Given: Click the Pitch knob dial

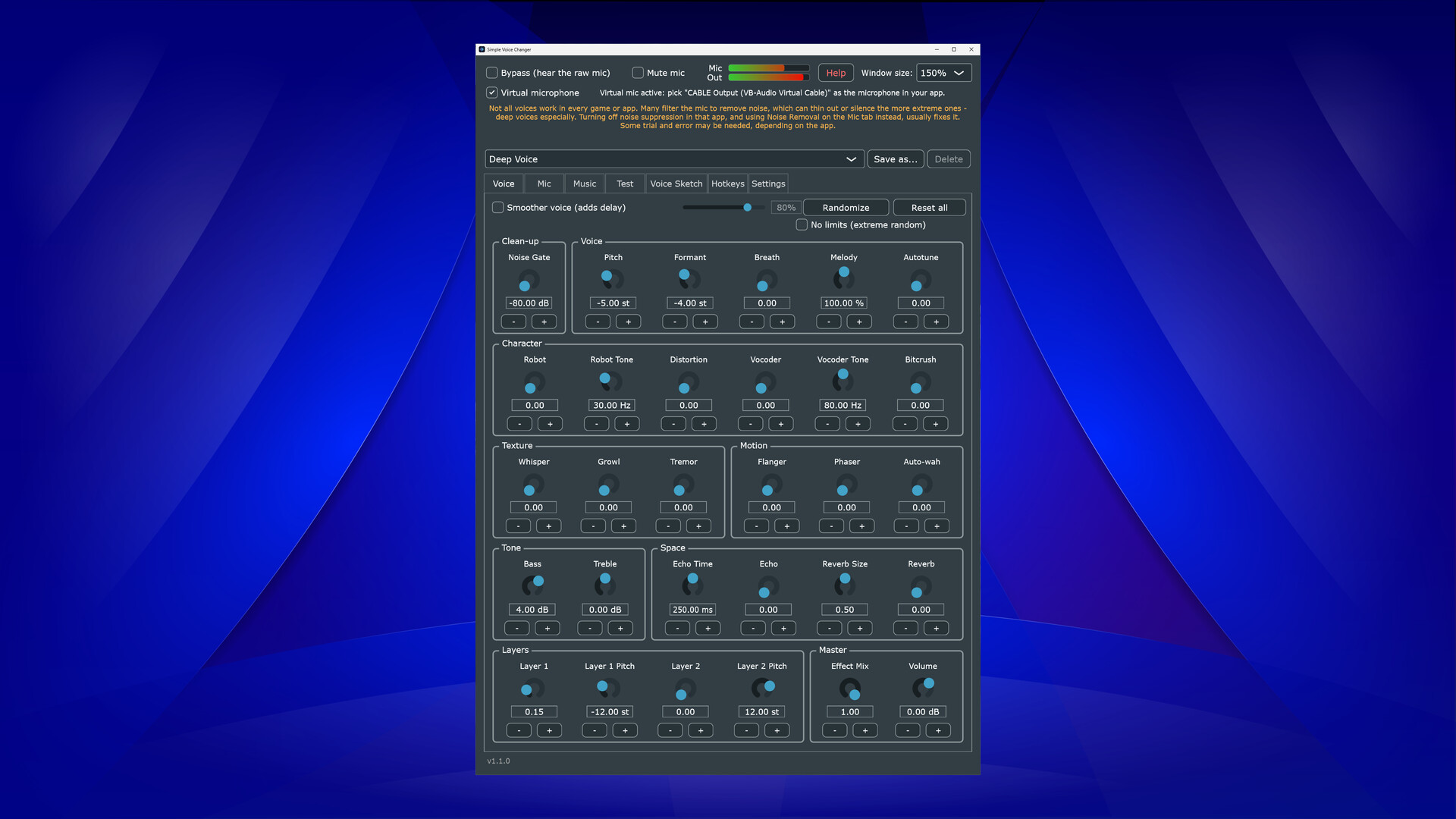Looking at the screenshot, I should [613, 280].
